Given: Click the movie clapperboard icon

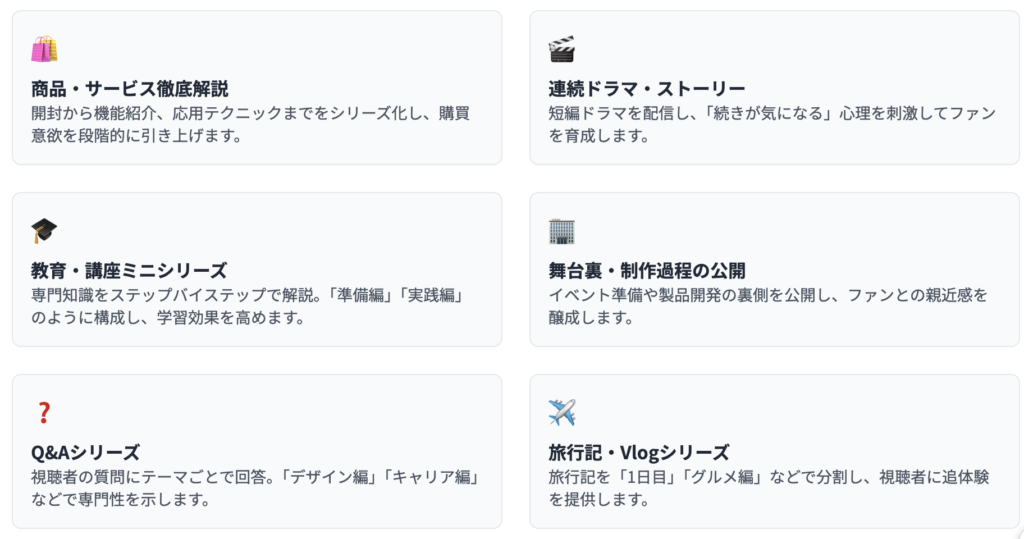Looking at the screenshot, I should click(x=562, y=49).
